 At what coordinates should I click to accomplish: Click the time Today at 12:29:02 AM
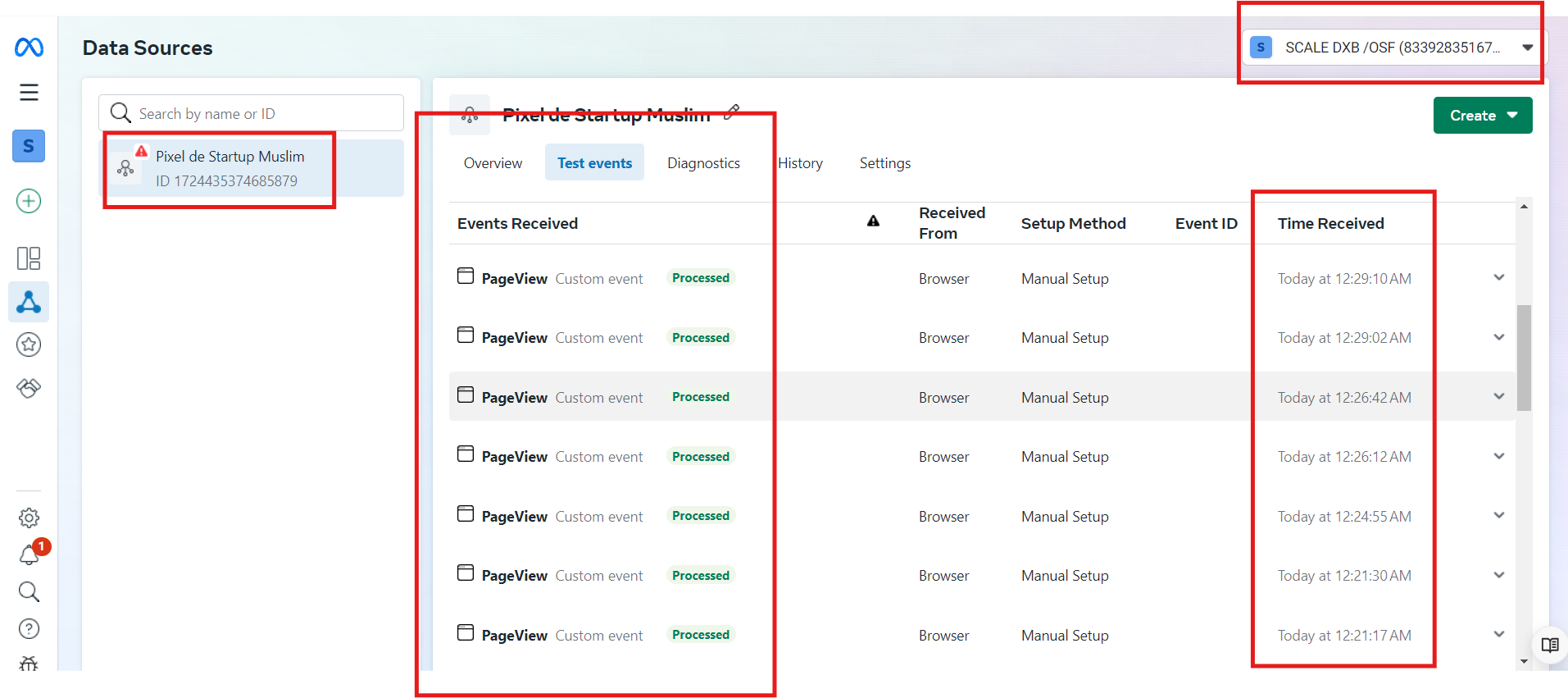pos(1344,338)
